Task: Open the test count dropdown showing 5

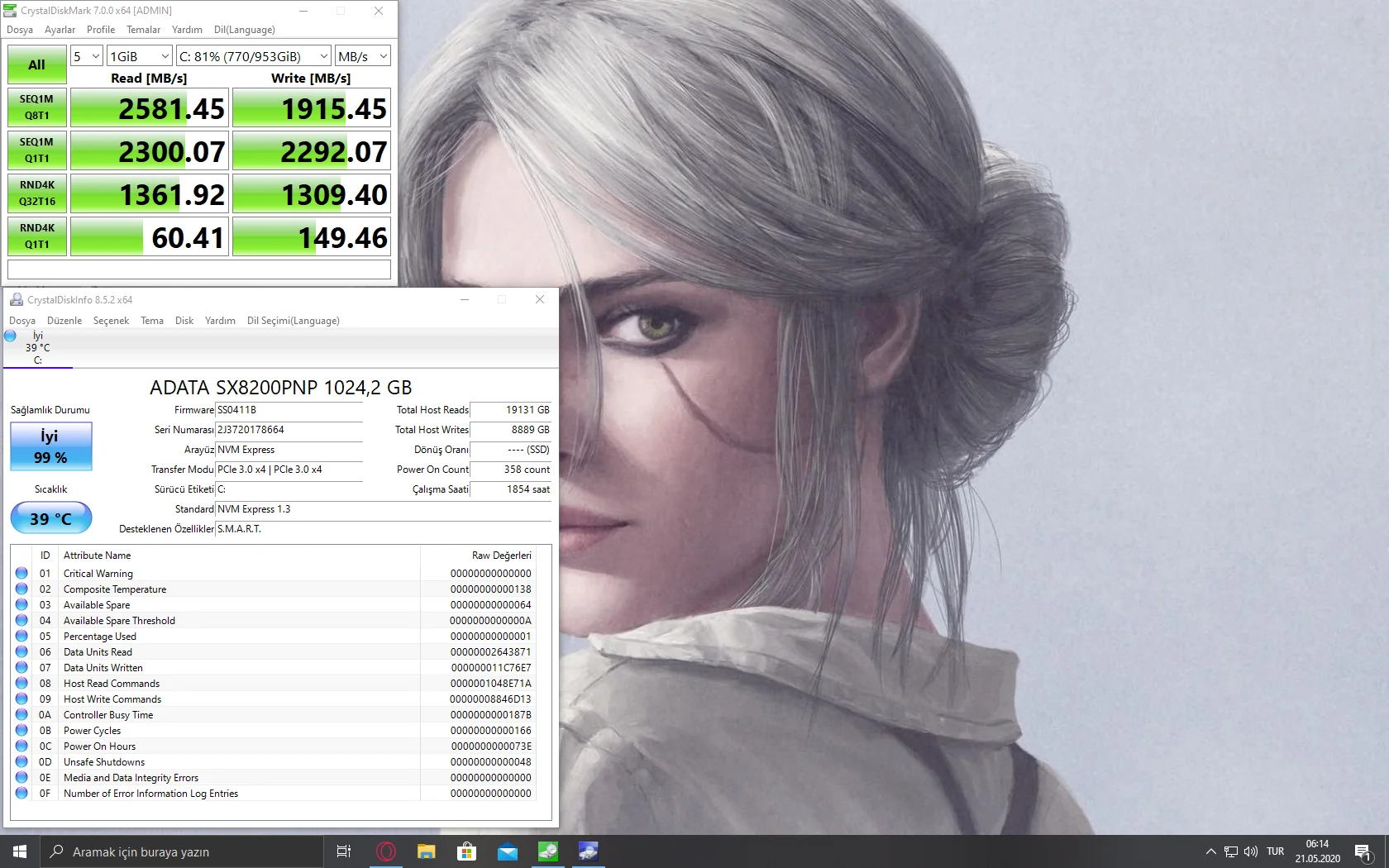Action: (86, 55)
